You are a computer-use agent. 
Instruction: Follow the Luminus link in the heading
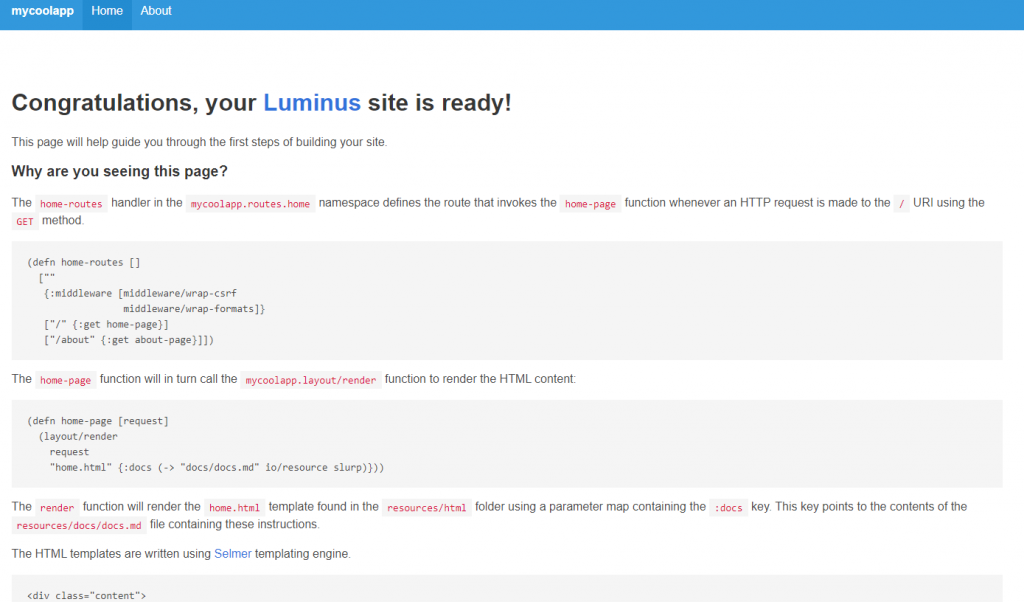[312, 103]
